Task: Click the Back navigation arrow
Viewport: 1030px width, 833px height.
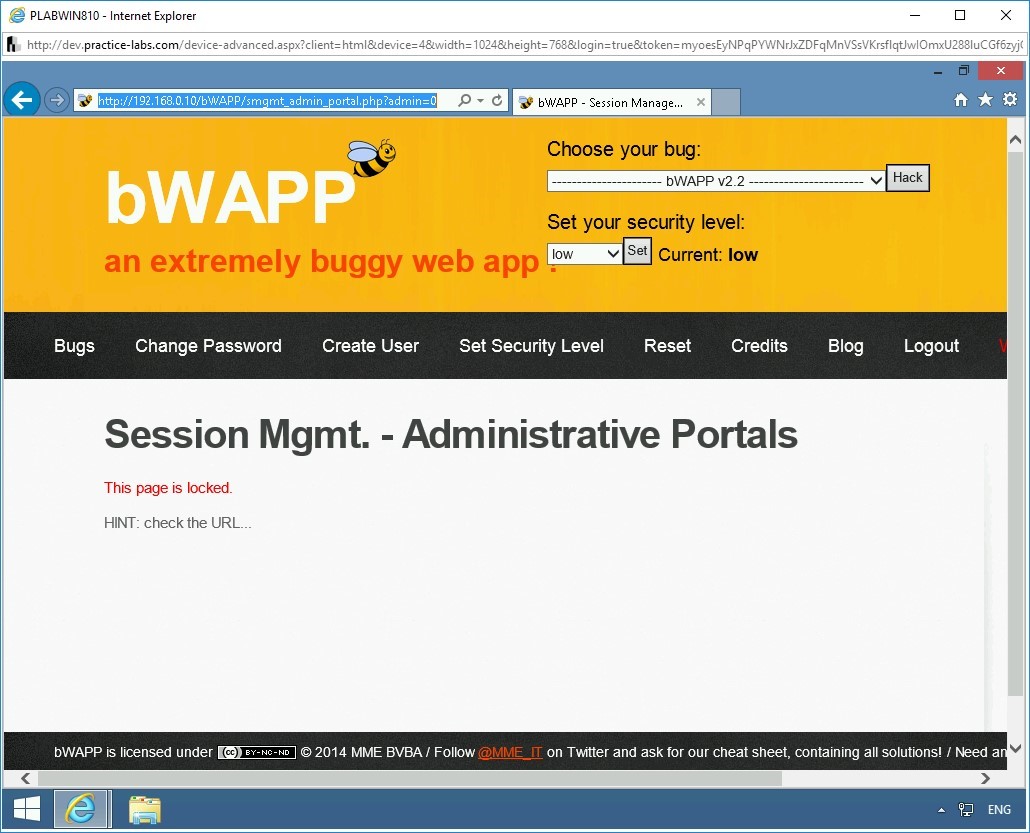Action: coord(22,99)
